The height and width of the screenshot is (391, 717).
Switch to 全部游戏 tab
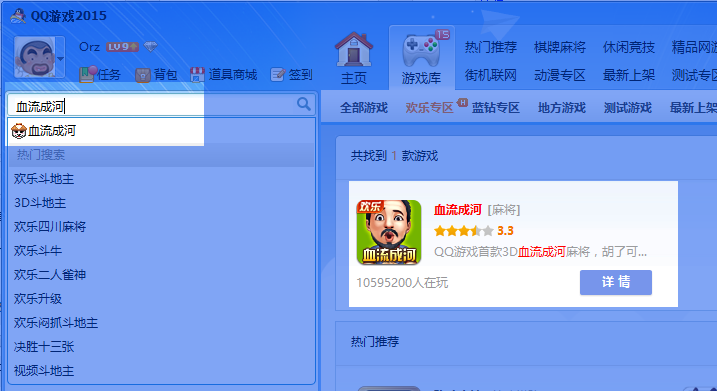[x=364, y=108]
